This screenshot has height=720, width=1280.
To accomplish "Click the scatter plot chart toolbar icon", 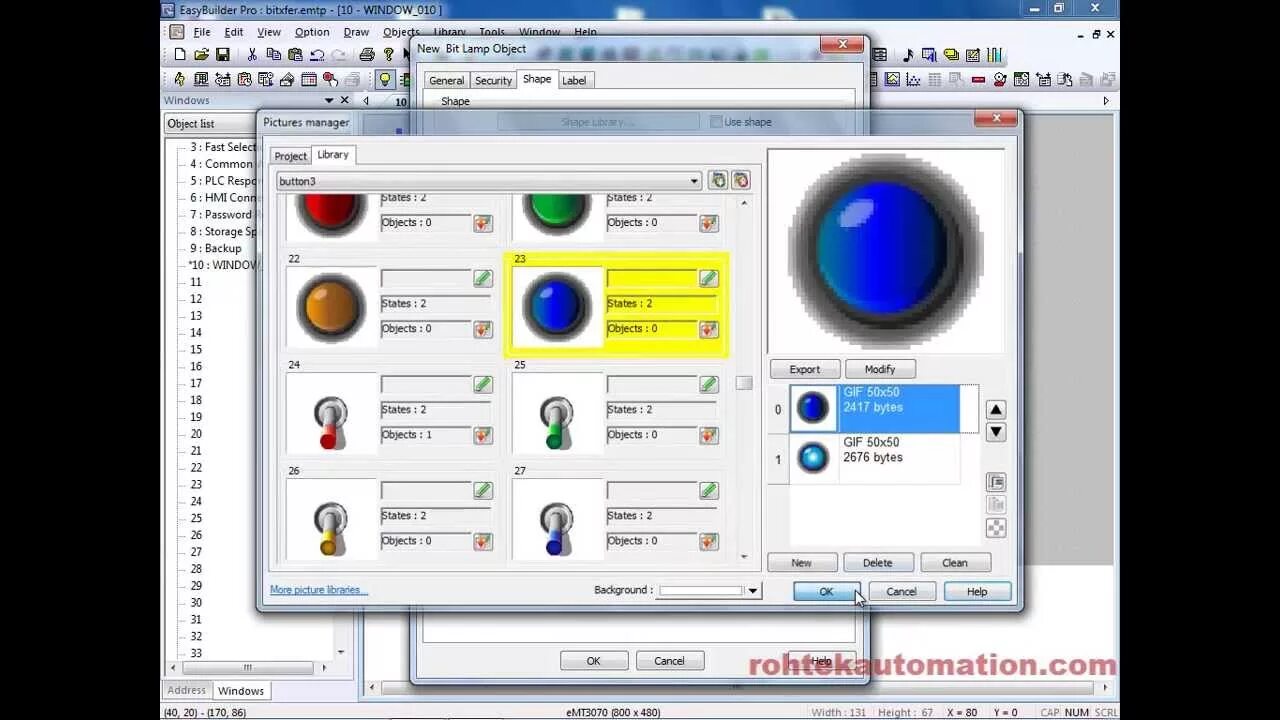I will 913,79.
